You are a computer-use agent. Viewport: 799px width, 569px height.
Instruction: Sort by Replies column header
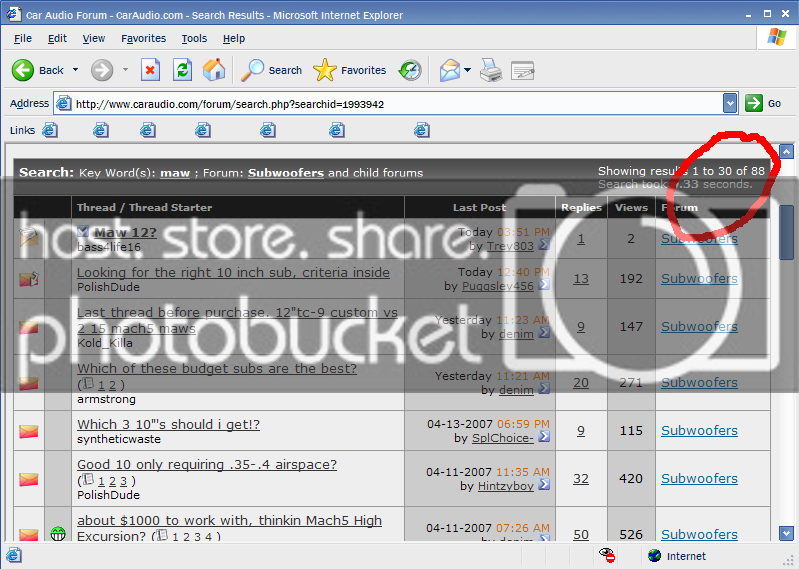pos(581,207)
